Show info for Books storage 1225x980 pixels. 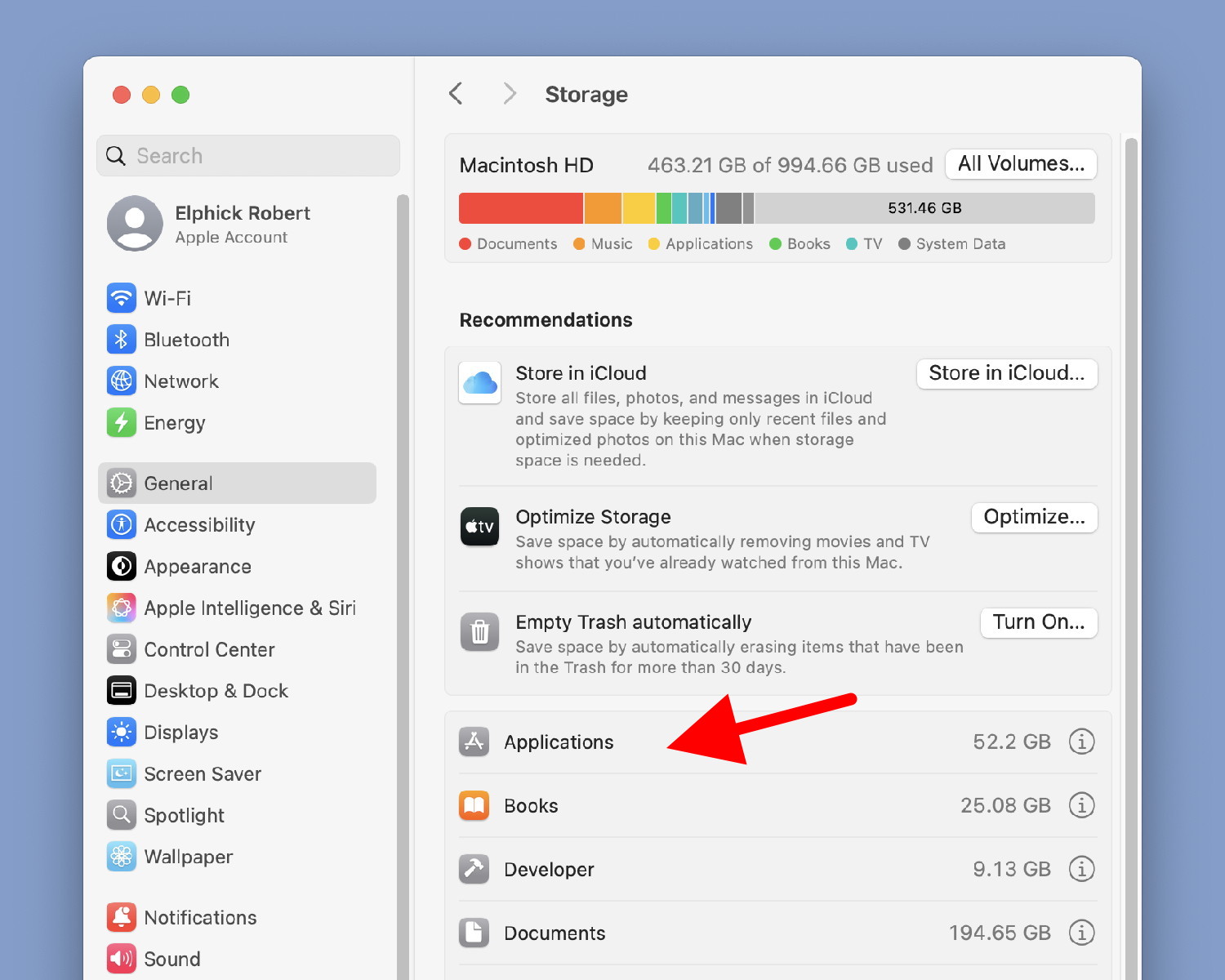[1082, 805]
